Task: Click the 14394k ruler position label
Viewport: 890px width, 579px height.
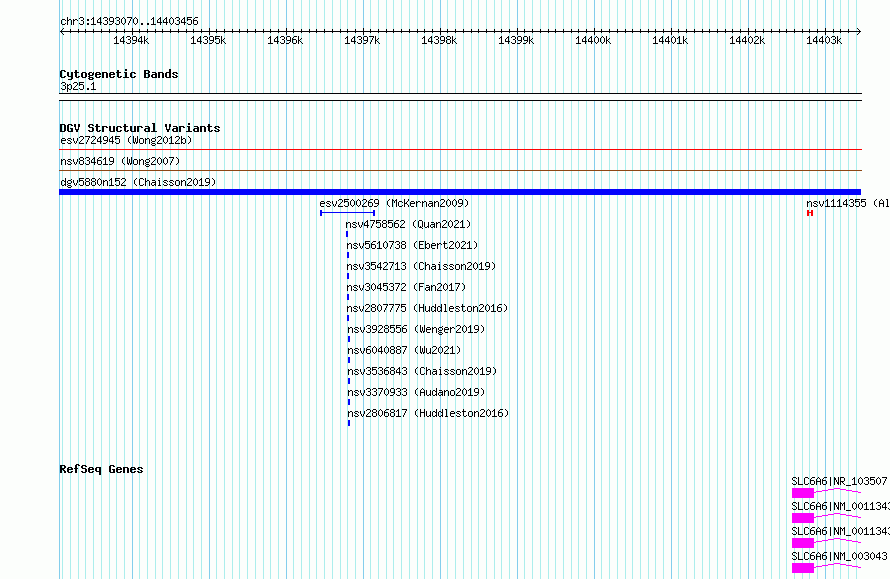Action: pos(131,40)
